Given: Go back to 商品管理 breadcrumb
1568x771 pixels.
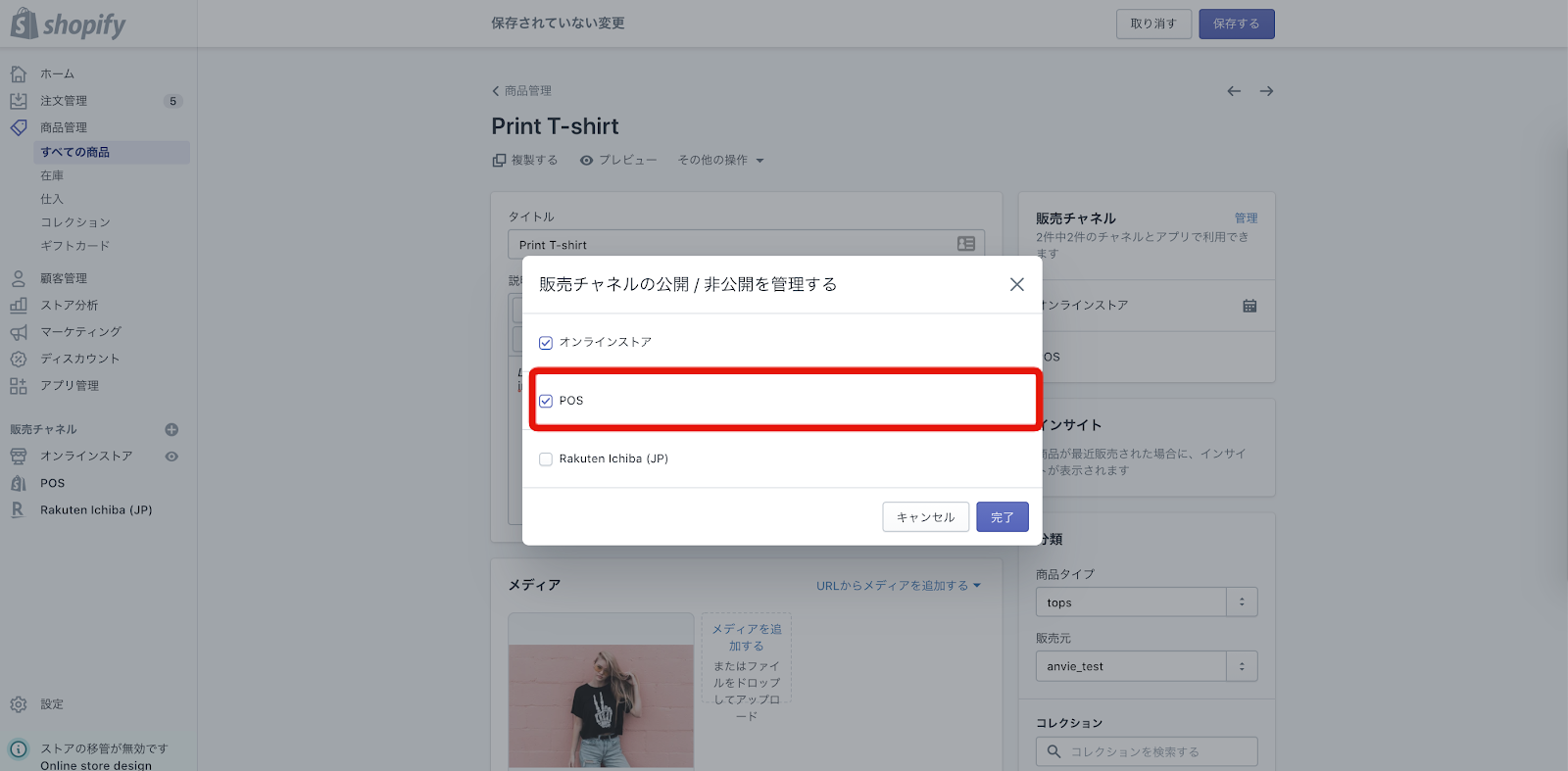Looking at the screenshot, I should (x=527, y=91).
